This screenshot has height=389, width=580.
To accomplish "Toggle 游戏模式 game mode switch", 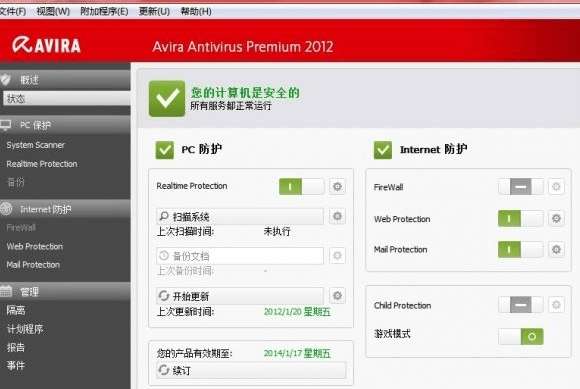I will click(521, 336).
